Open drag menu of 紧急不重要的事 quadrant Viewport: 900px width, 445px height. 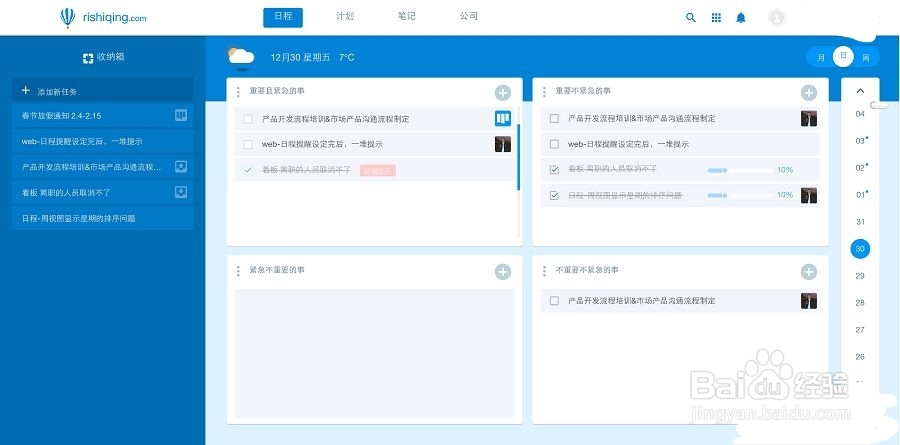(x=238, y=271)
